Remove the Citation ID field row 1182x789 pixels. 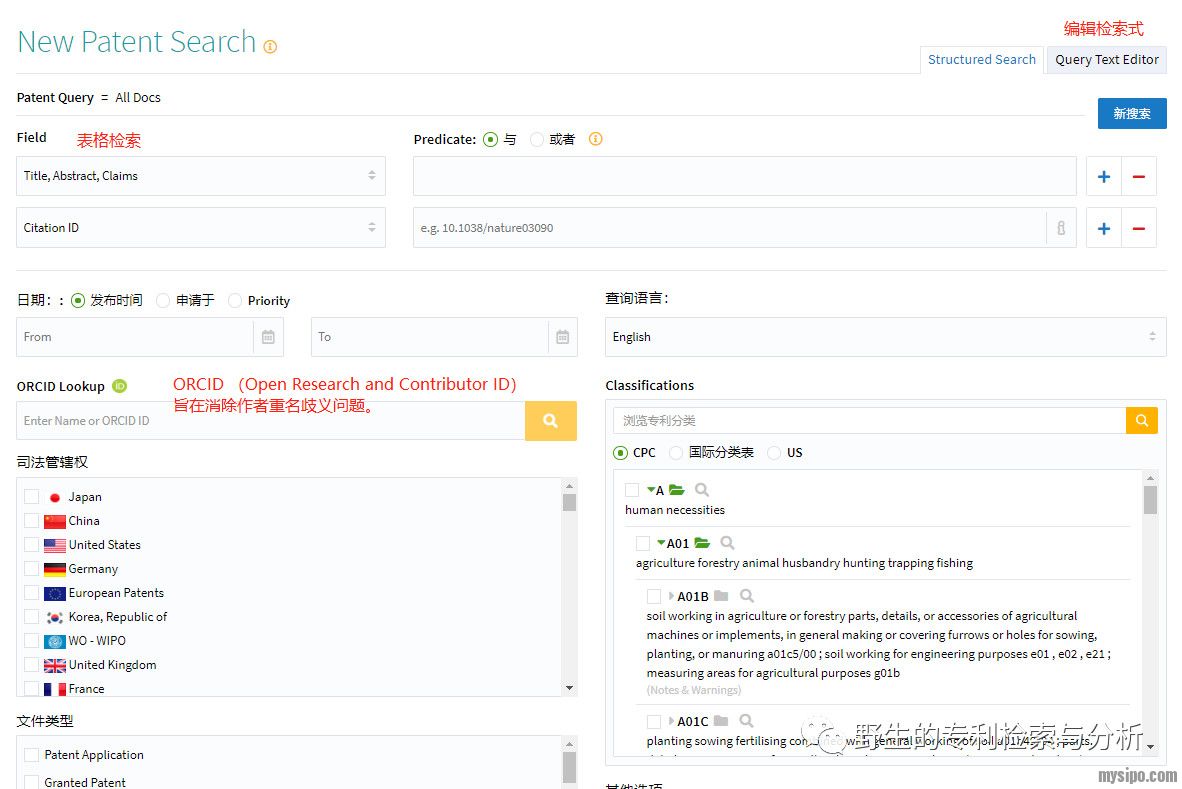pyautogui.click(x=1138, y=228)
